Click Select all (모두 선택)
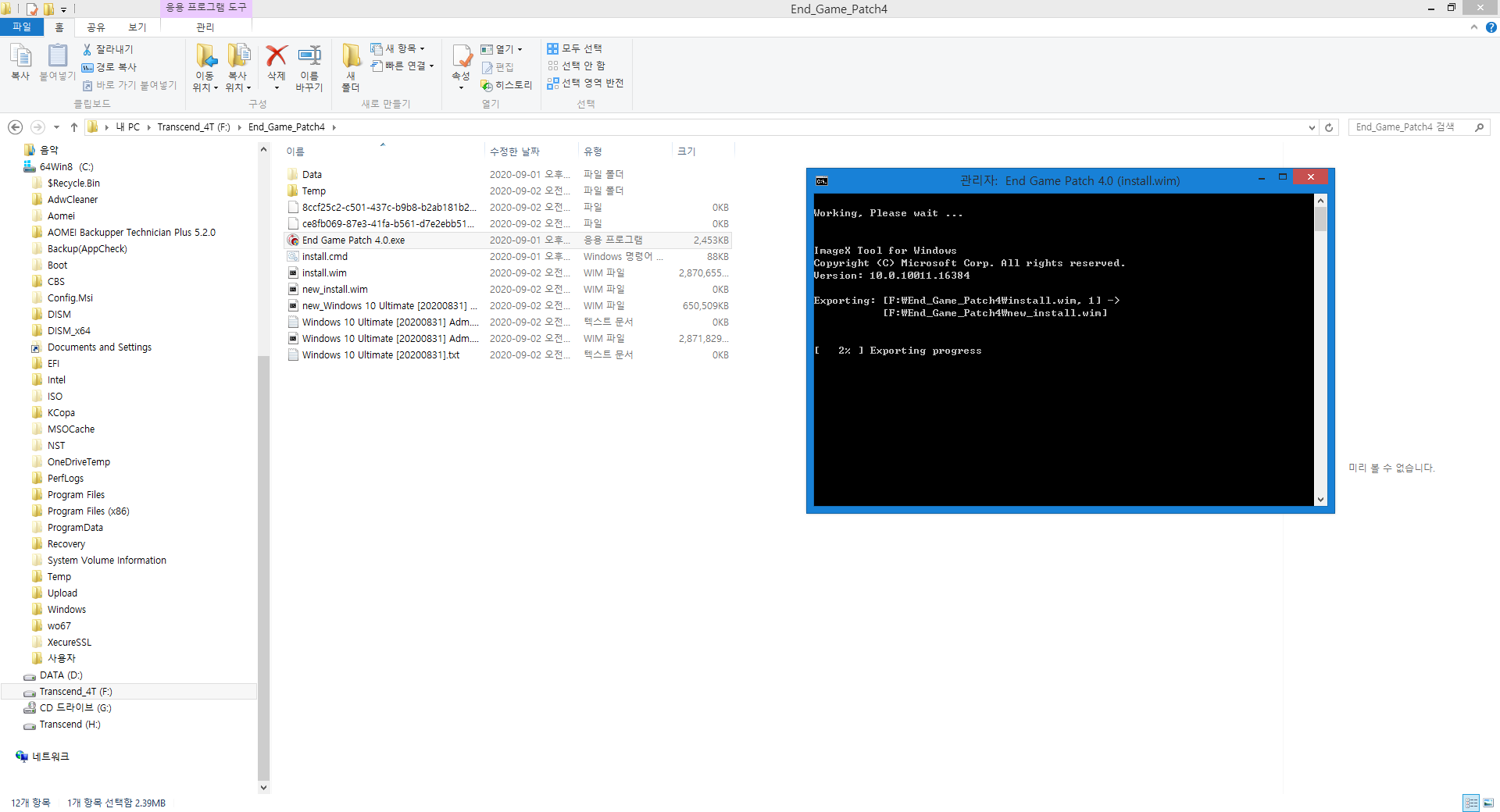Viewport: 1500px width, 812px height. 574,48
